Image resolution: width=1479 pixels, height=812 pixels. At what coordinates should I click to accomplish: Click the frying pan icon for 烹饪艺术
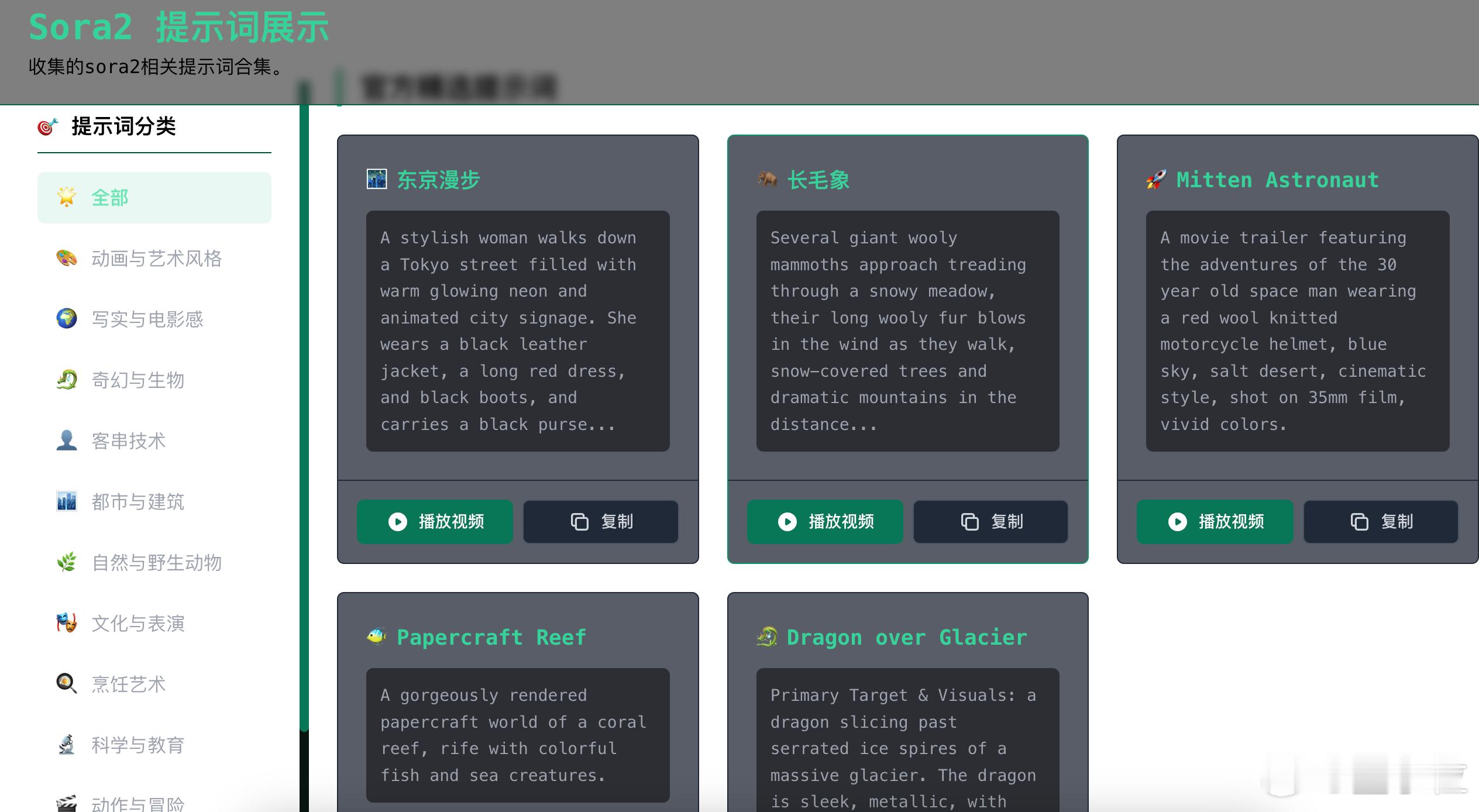[67, 684]
